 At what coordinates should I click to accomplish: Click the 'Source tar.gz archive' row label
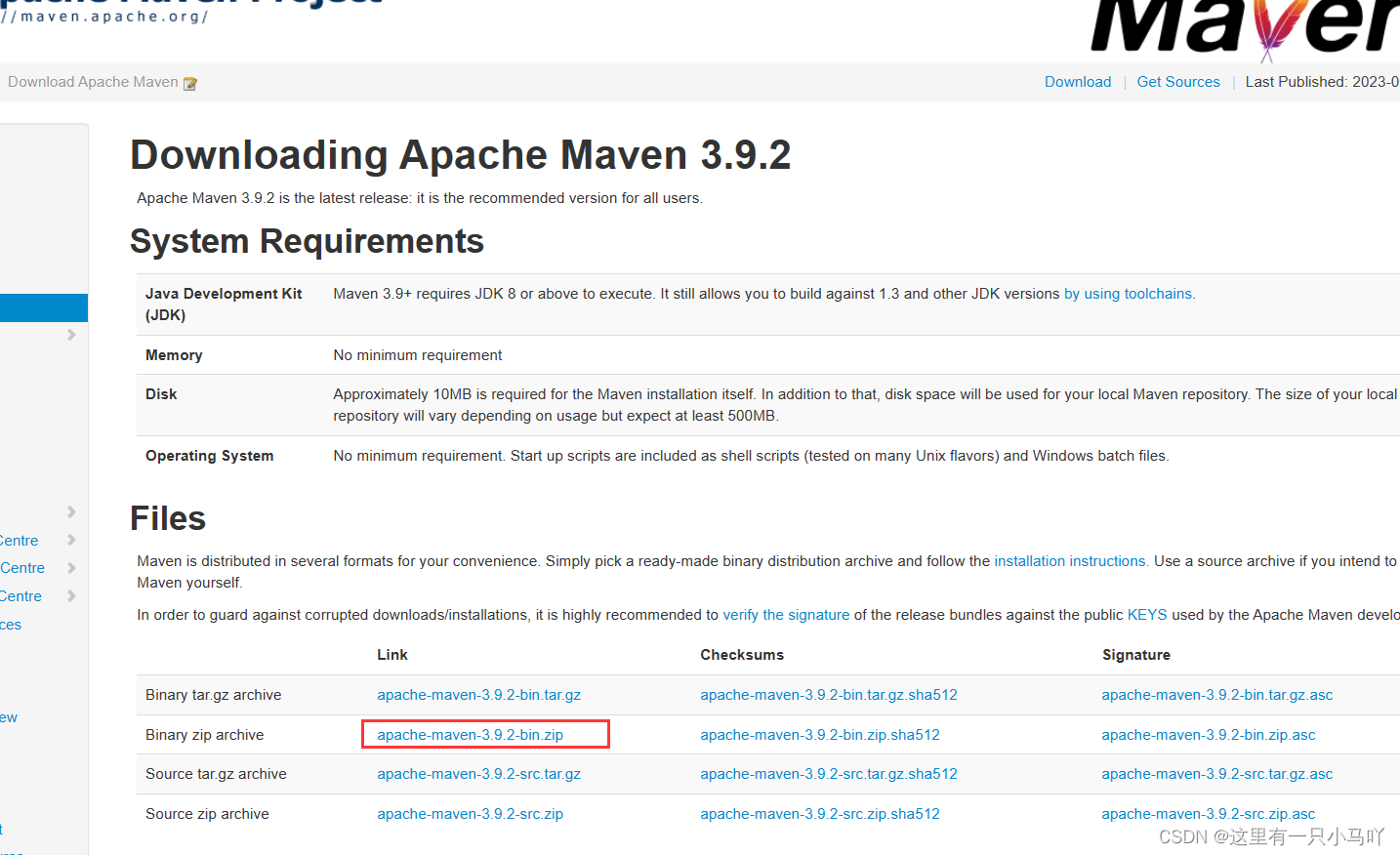click(x=216, y=774)
